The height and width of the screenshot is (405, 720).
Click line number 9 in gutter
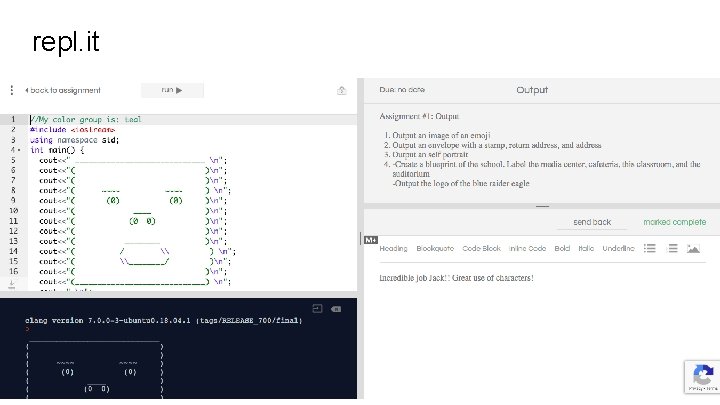[13, 200]
